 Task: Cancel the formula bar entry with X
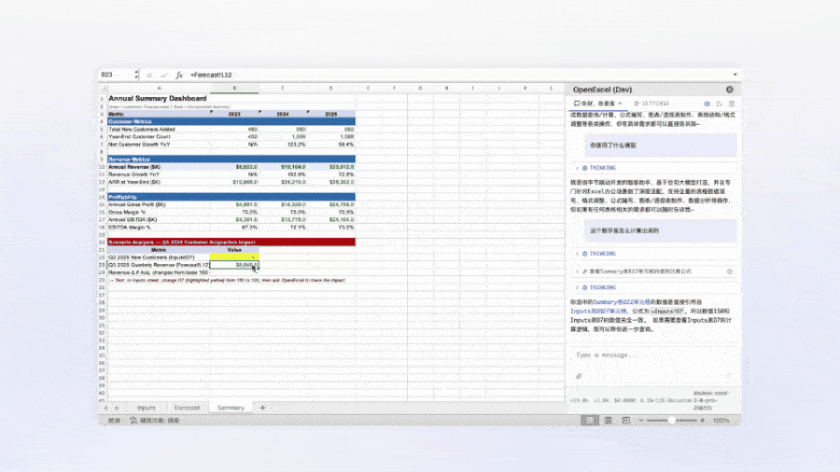pyautogui.click(x=149, y=75)
